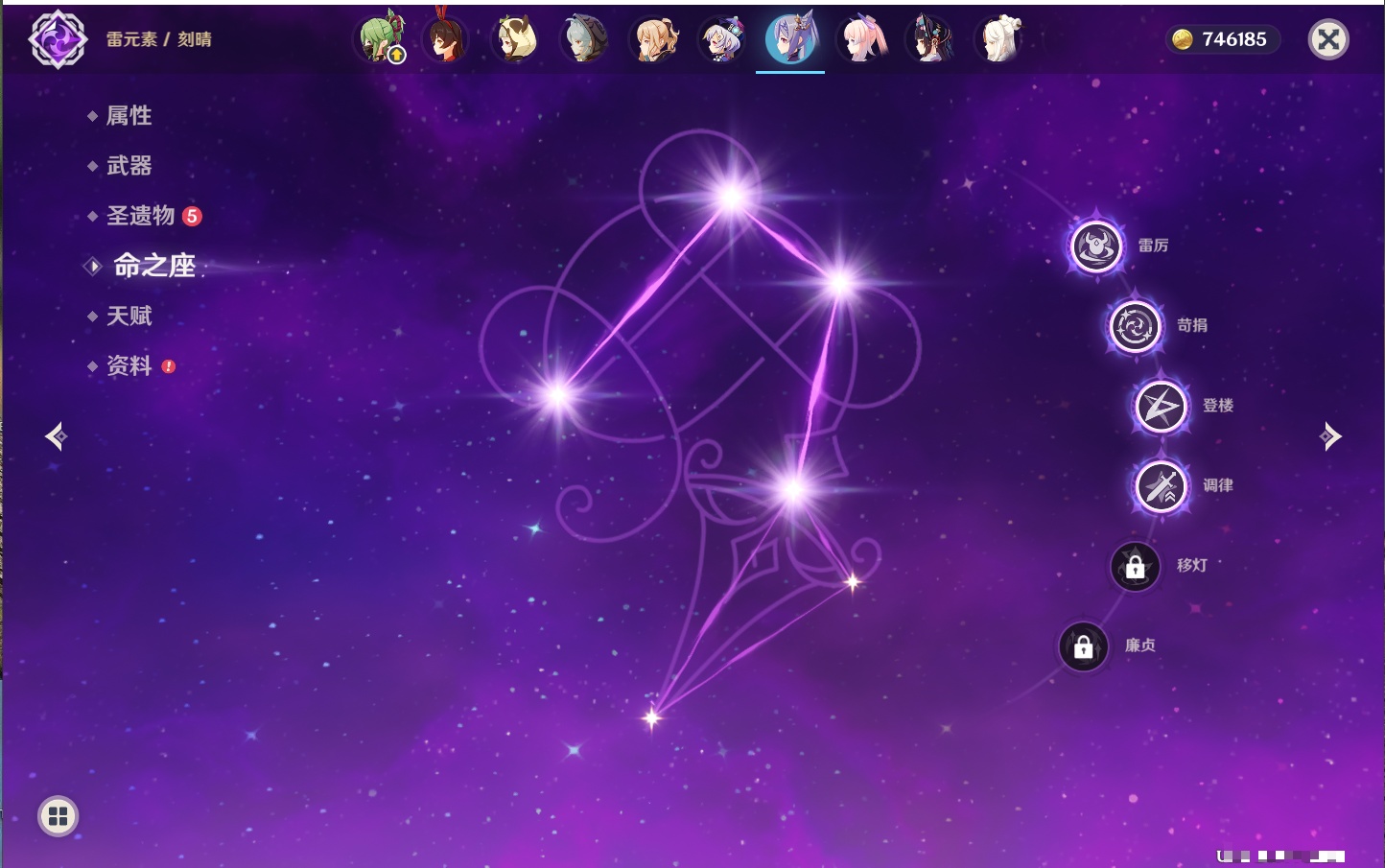The image size is (1385, 868).
Task: Click the 746185 Mora amount
Action: pyautogui.click(x=1234, y=39)
